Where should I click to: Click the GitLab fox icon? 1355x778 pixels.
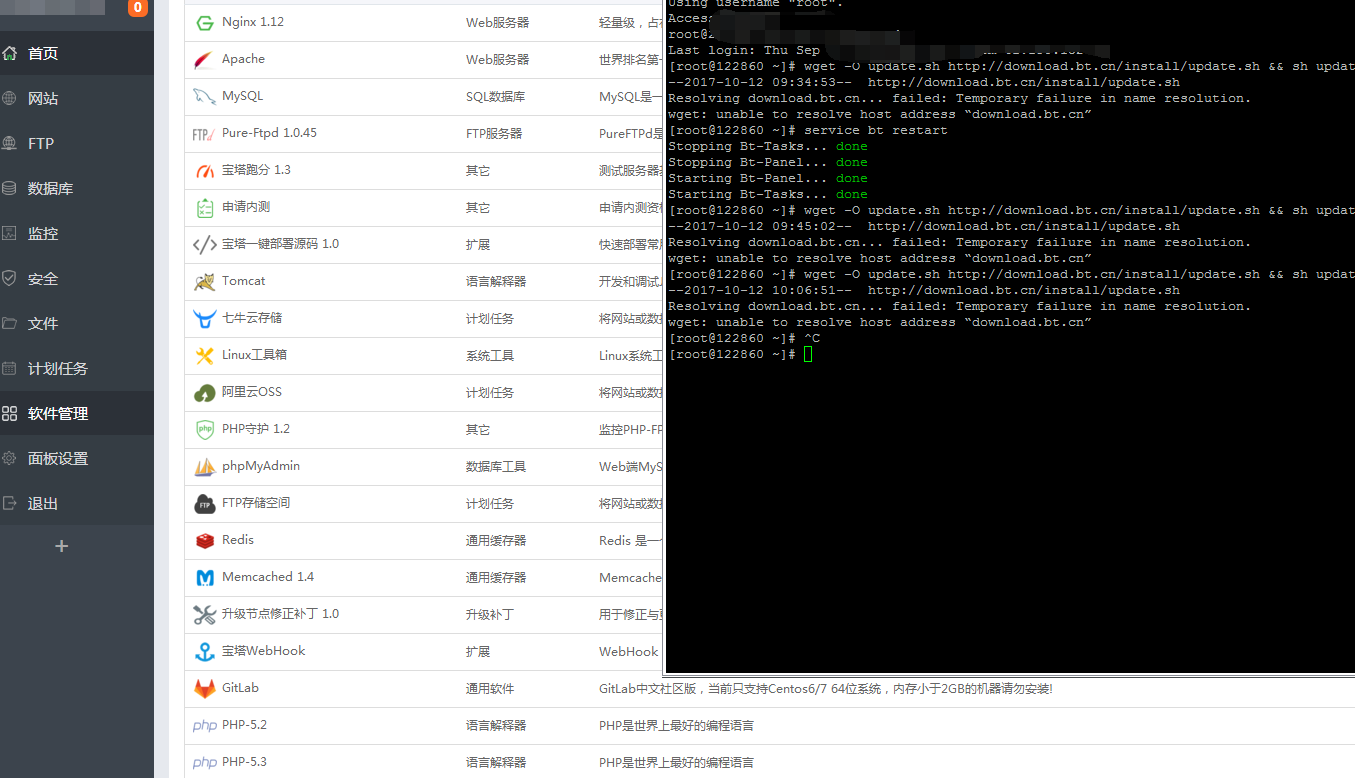[x=204, y=689]
